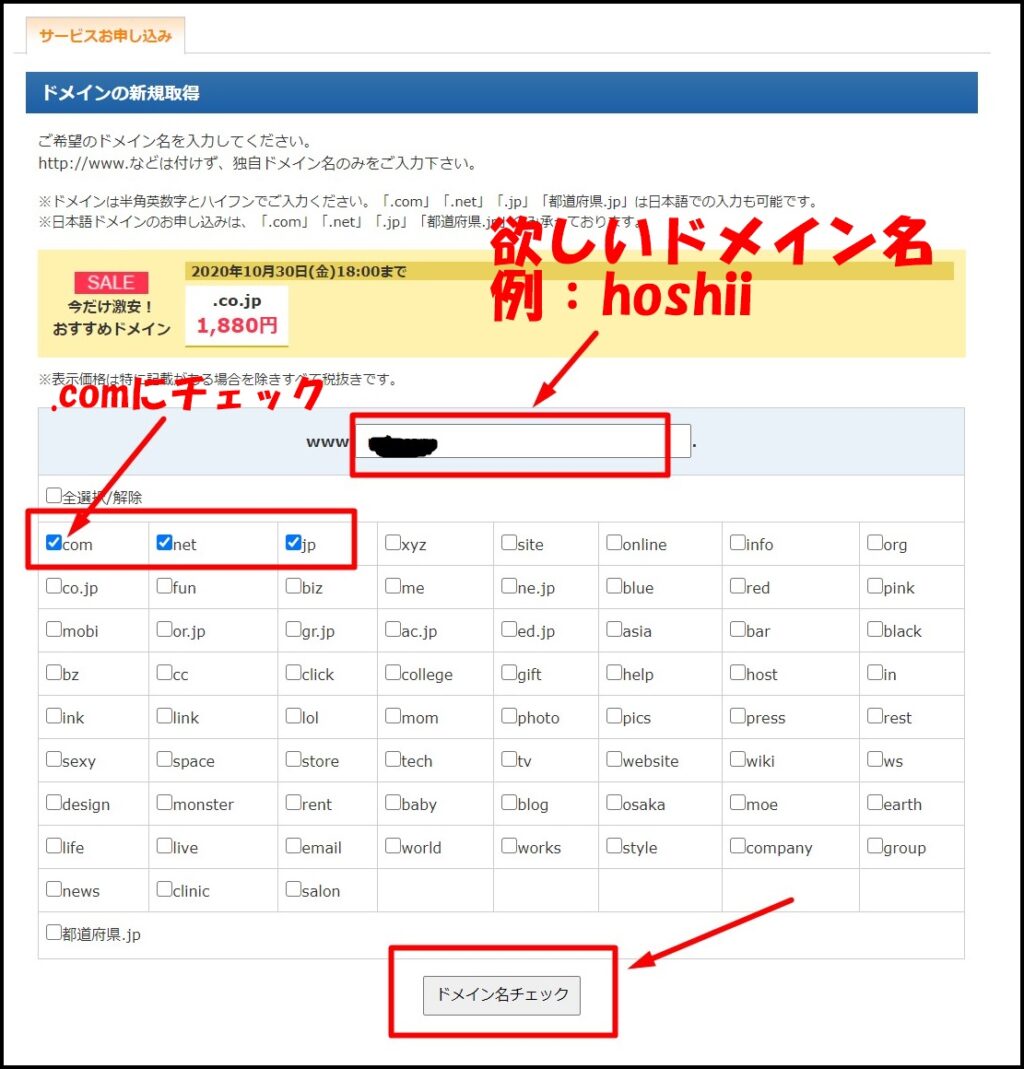This screenshot has height=1069, width=1024.
Task: Check the mobi domain checkbox
Action: [x=54, y=629]
